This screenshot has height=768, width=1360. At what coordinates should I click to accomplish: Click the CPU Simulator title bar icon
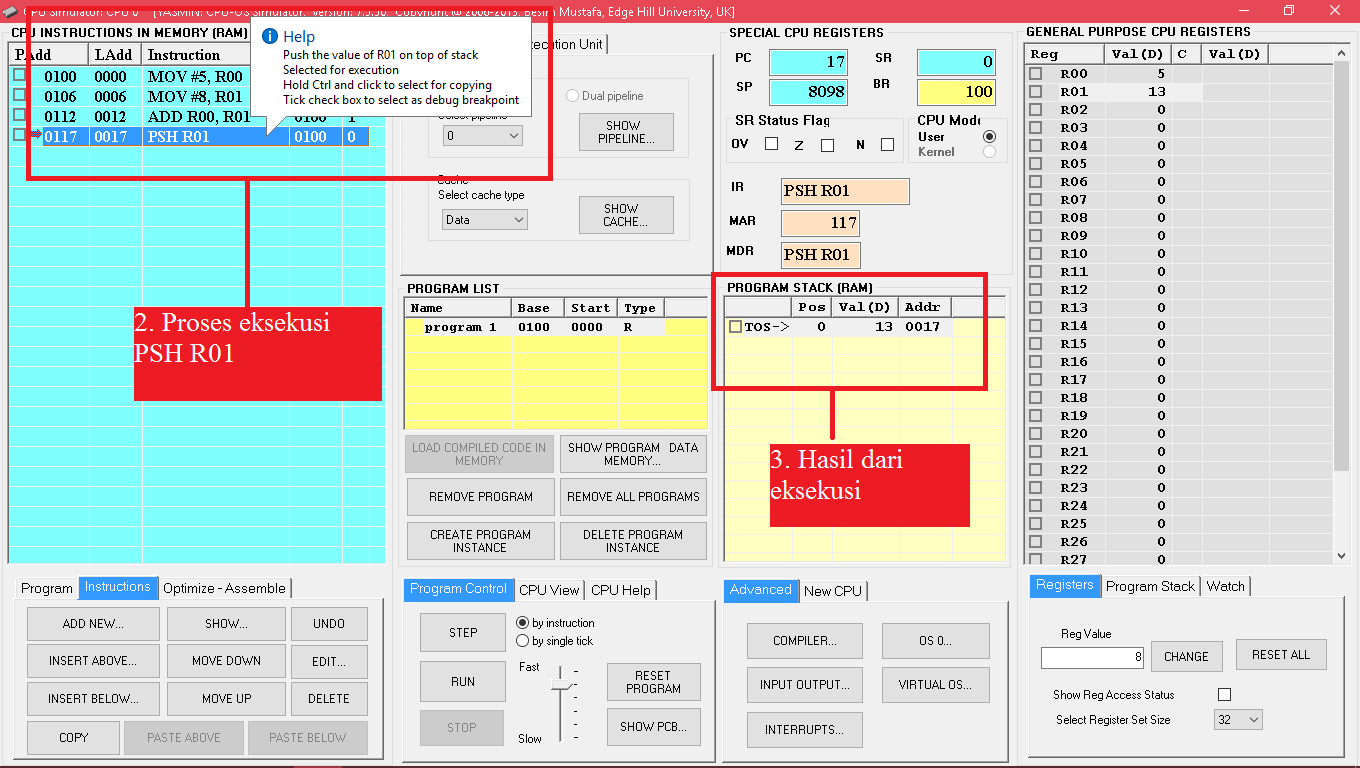click(12, 11)
